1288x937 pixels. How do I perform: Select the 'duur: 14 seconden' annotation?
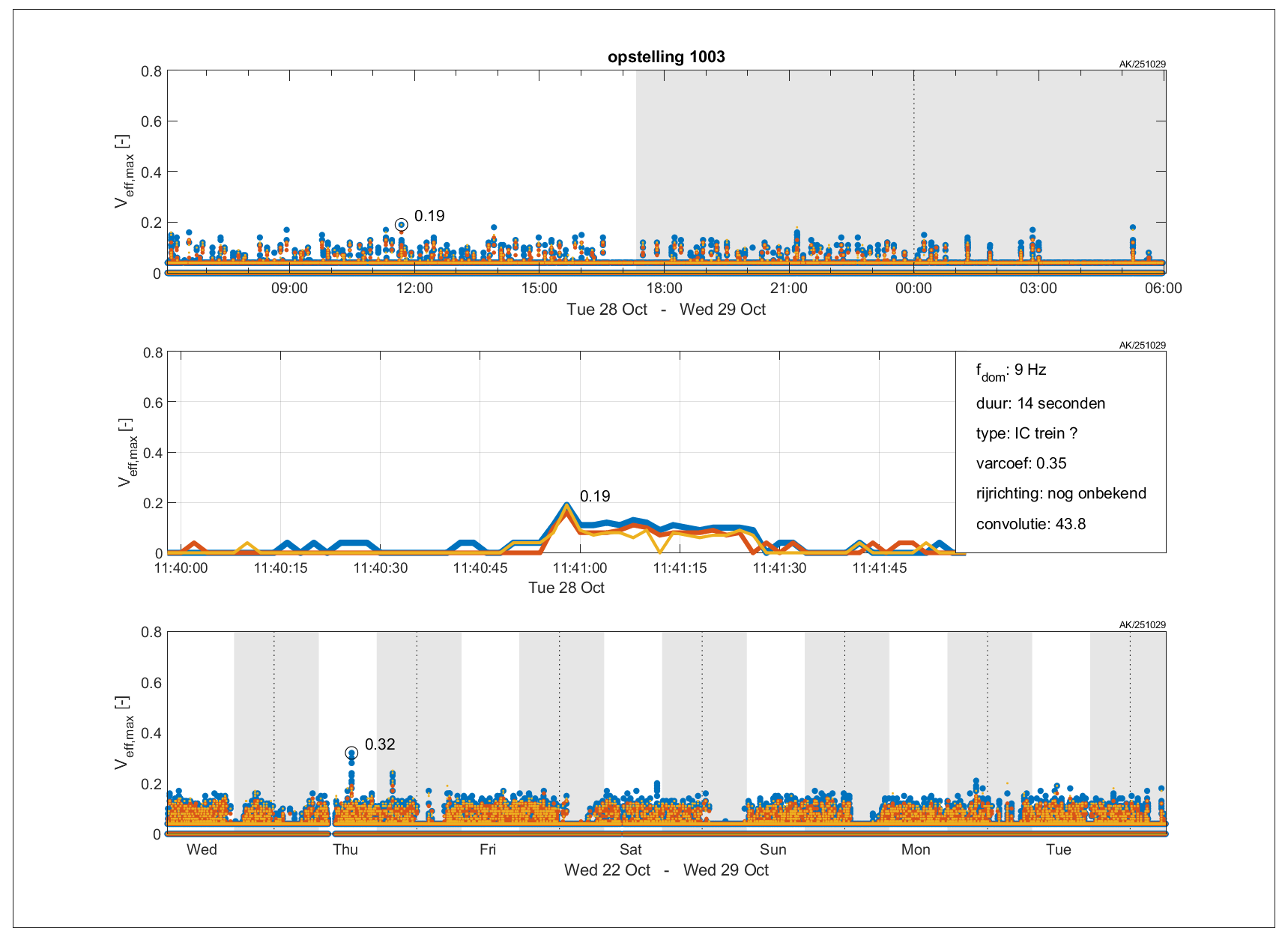(1040, 403)
